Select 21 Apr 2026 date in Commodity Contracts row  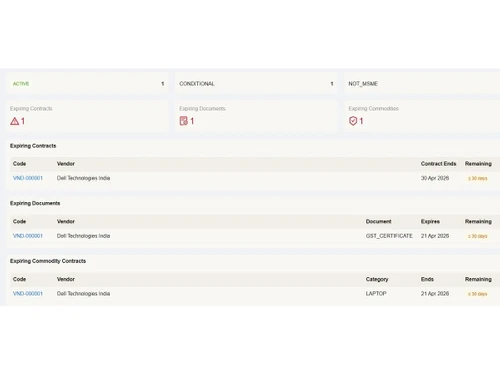tap(435, 293)
